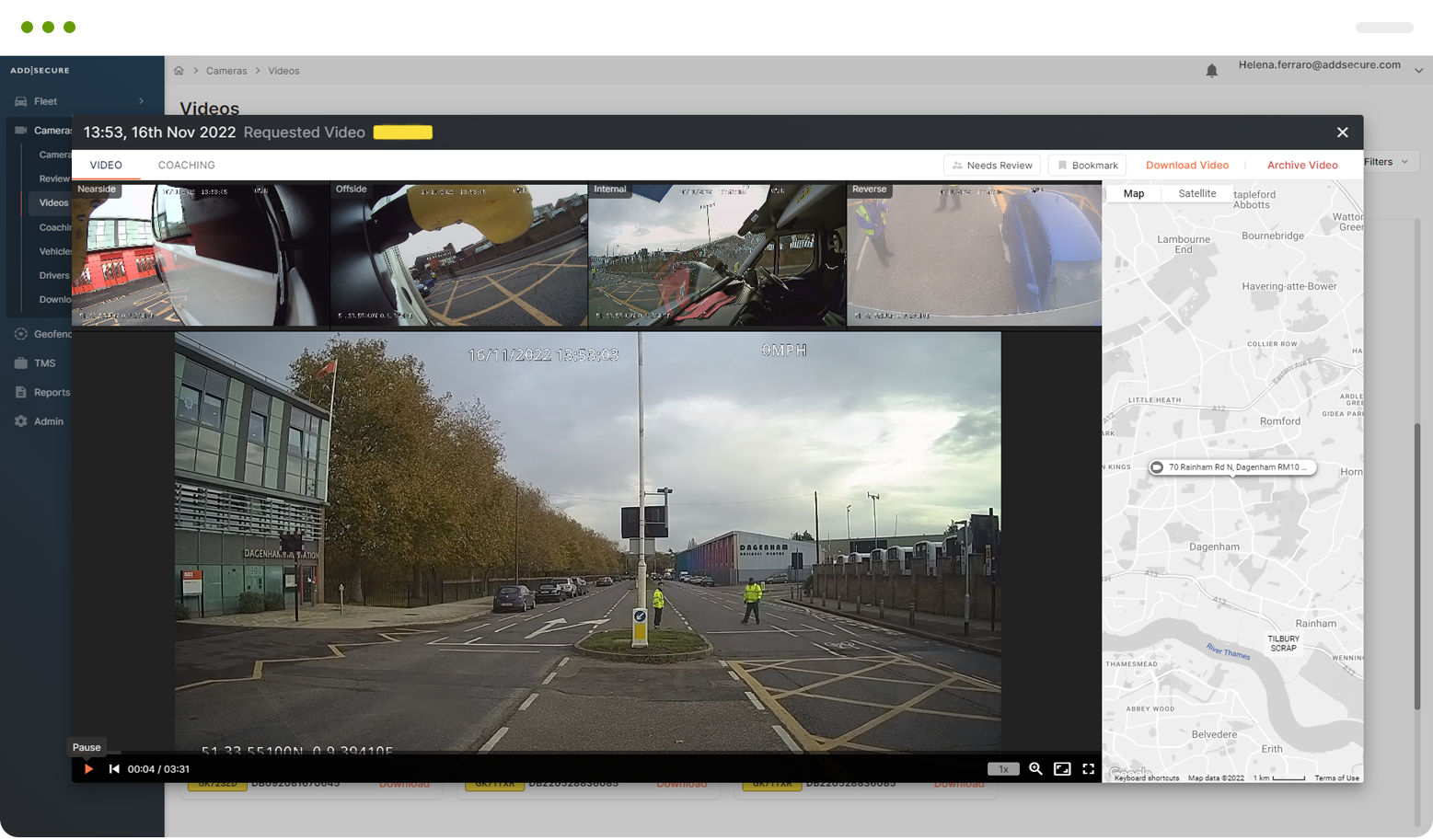Image resolution: width=1433 pixels, height=840 pixels.
Task: Click Archive Video link
Action: tap(1302, 166)
